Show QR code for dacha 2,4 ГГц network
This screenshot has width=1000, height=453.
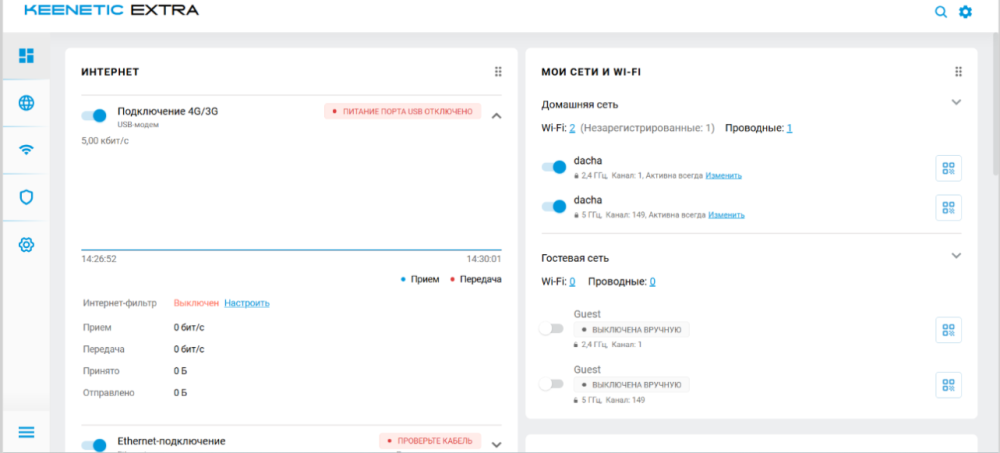948,168
